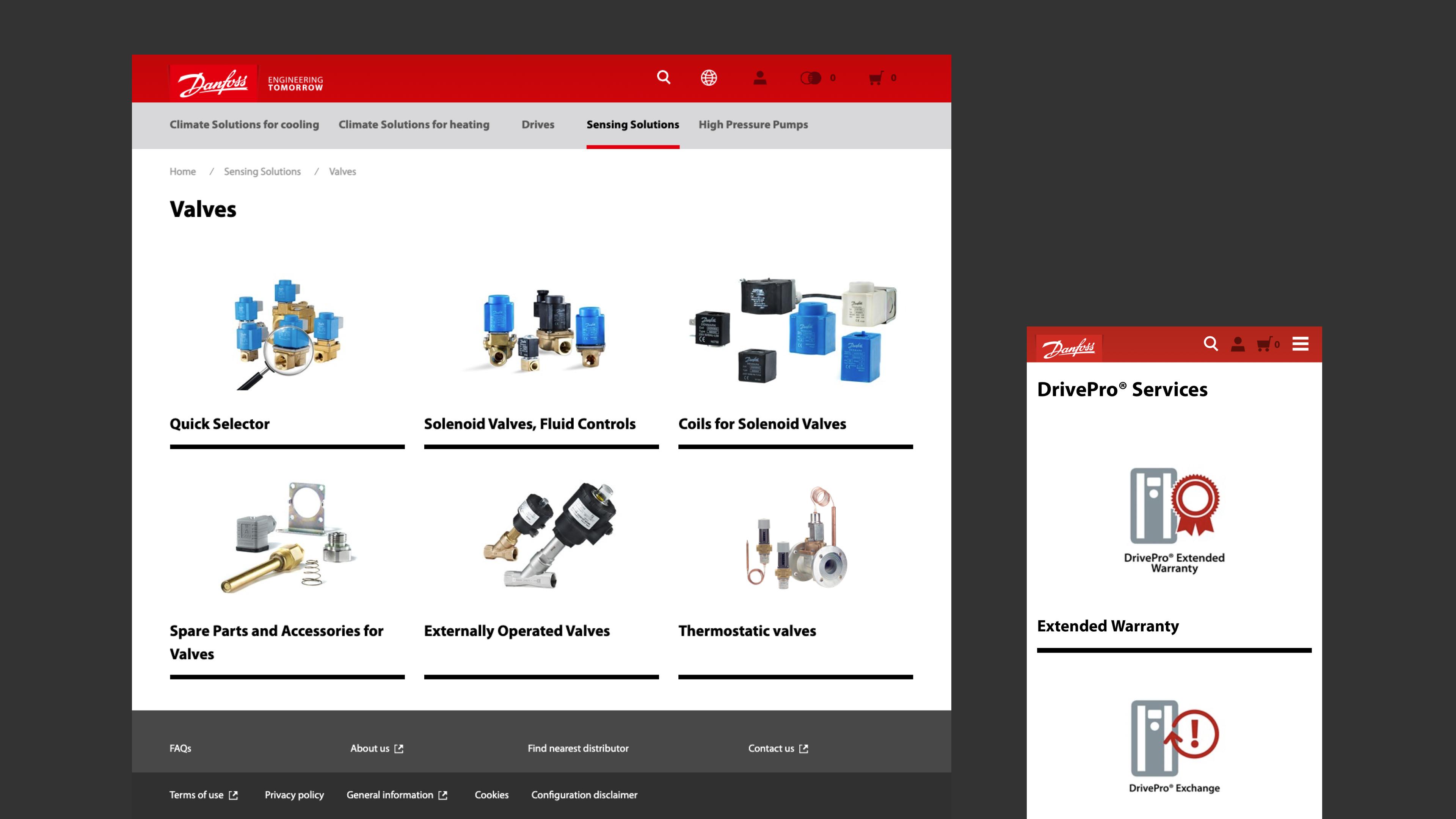Open the mobile header shopping cart
Image resolution: width=1456 pixels, height=819 pixels.
pyautogui.click(x=1264, y=344)
